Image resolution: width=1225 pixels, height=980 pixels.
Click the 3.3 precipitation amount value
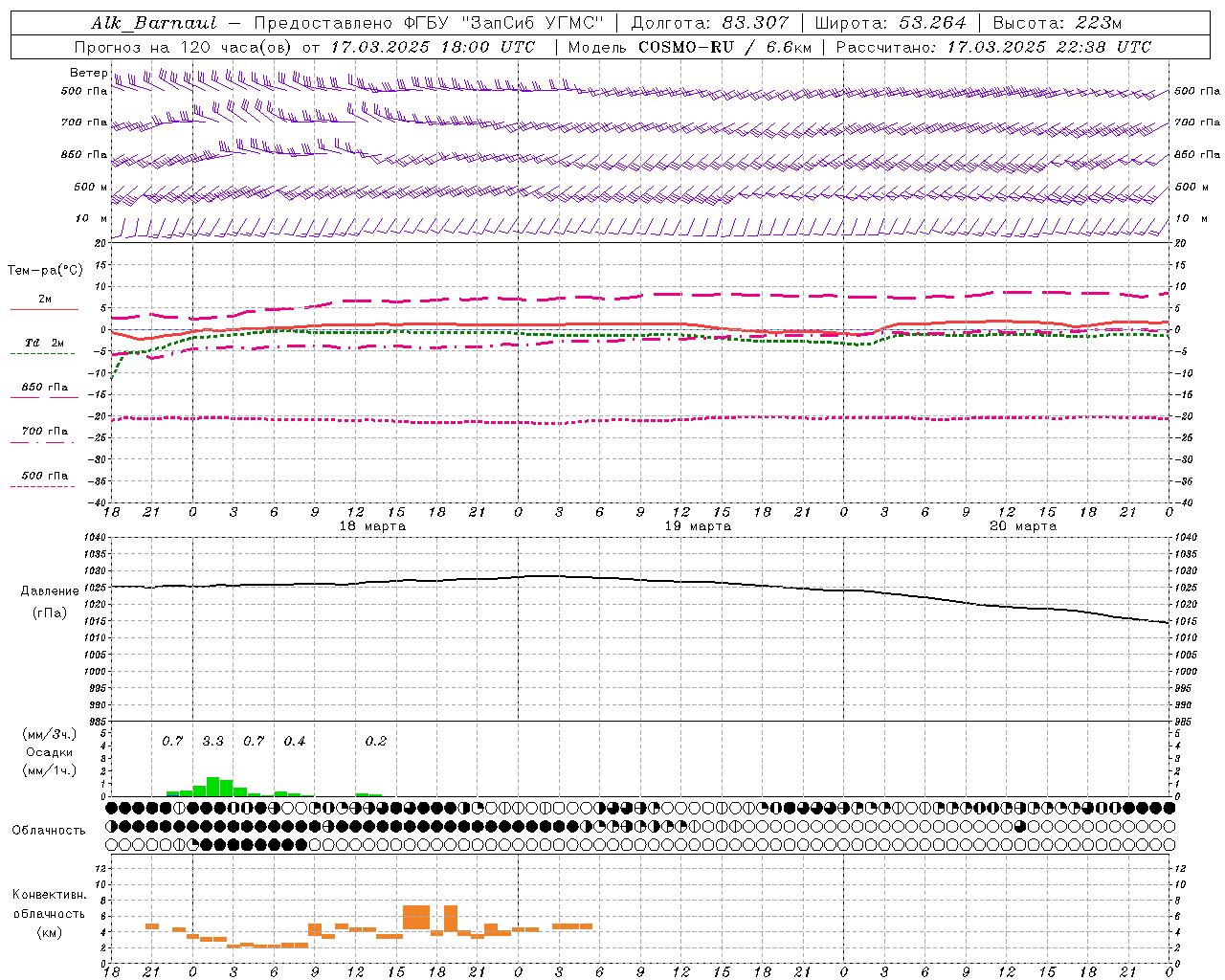click(212, 742)
